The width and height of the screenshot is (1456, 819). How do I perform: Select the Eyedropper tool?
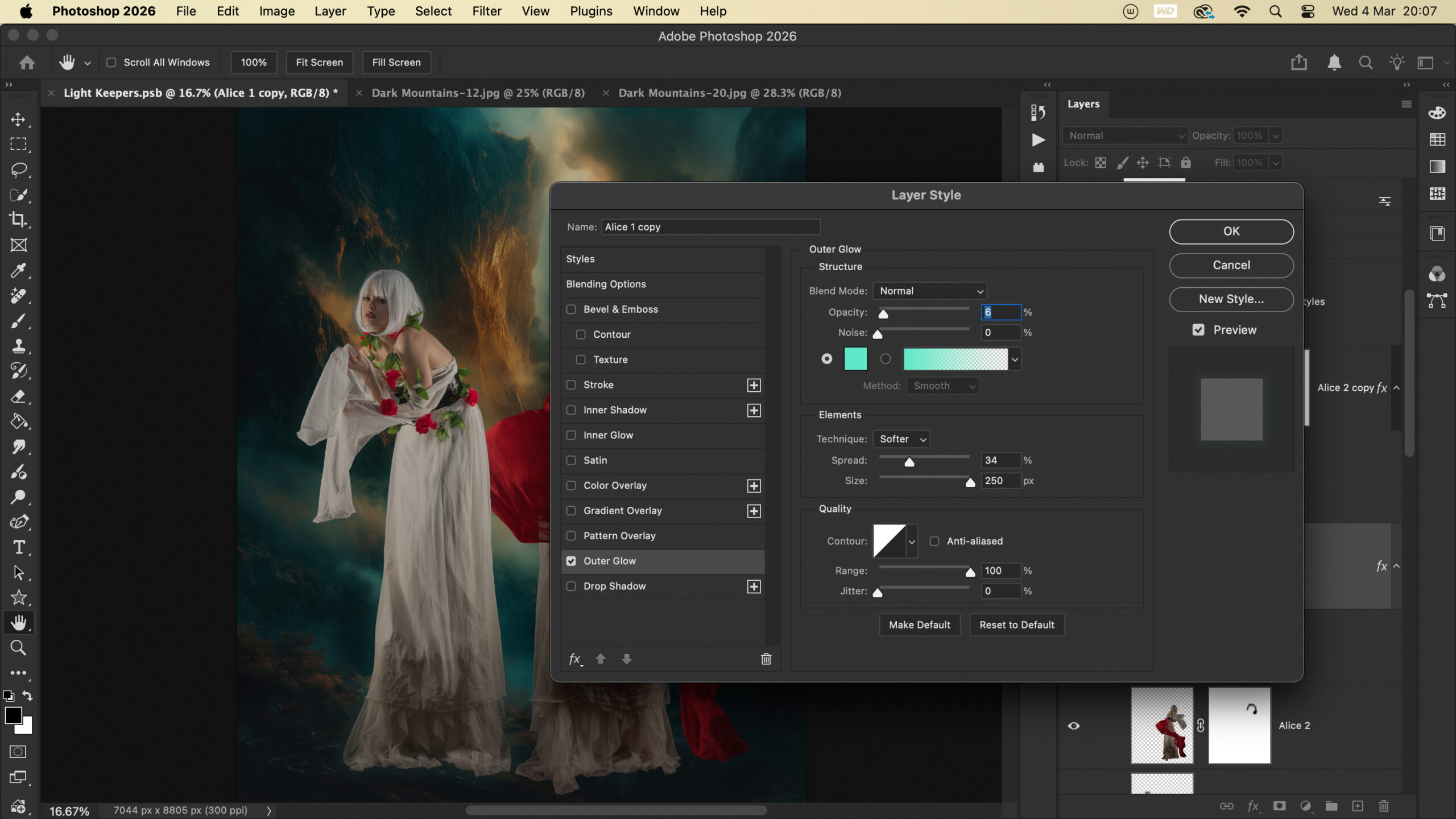tap(18, 270)
